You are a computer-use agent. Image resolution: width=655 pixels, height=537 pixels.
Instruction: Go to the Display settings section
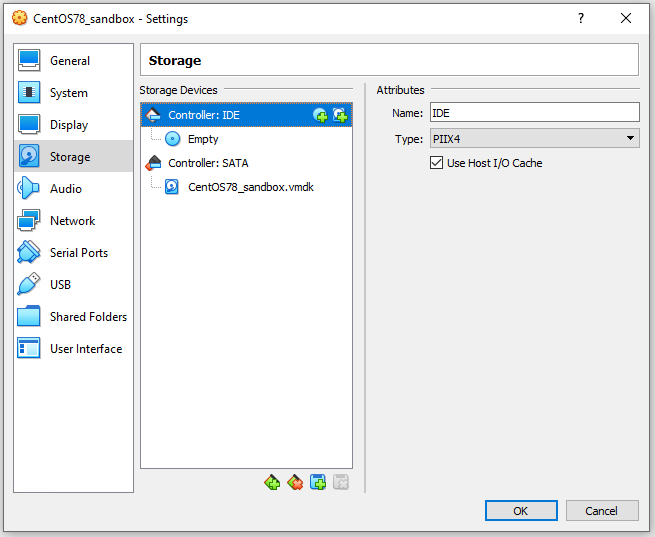[69, 125]
